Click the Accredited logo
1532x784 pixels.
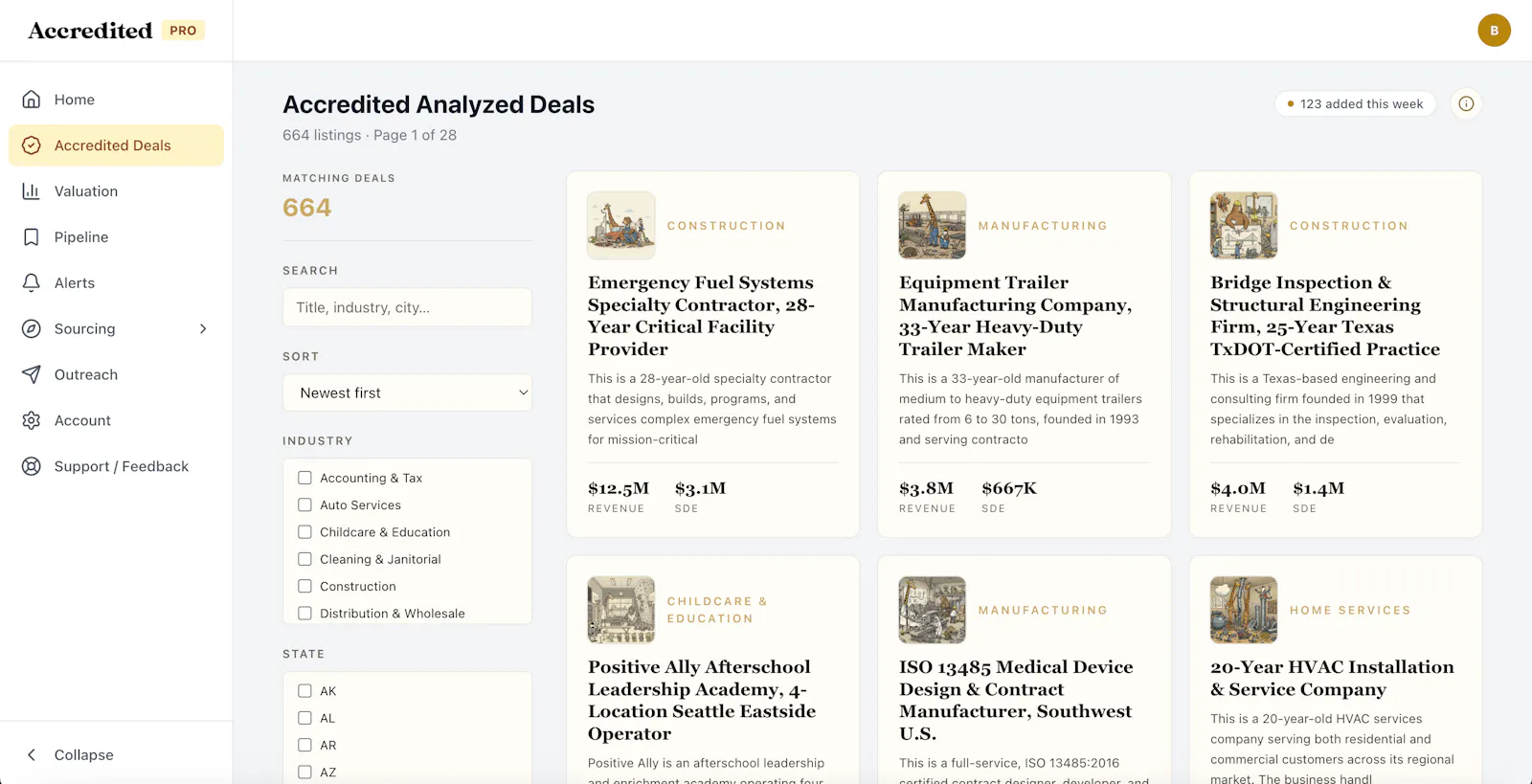click(x=90, y=31)
